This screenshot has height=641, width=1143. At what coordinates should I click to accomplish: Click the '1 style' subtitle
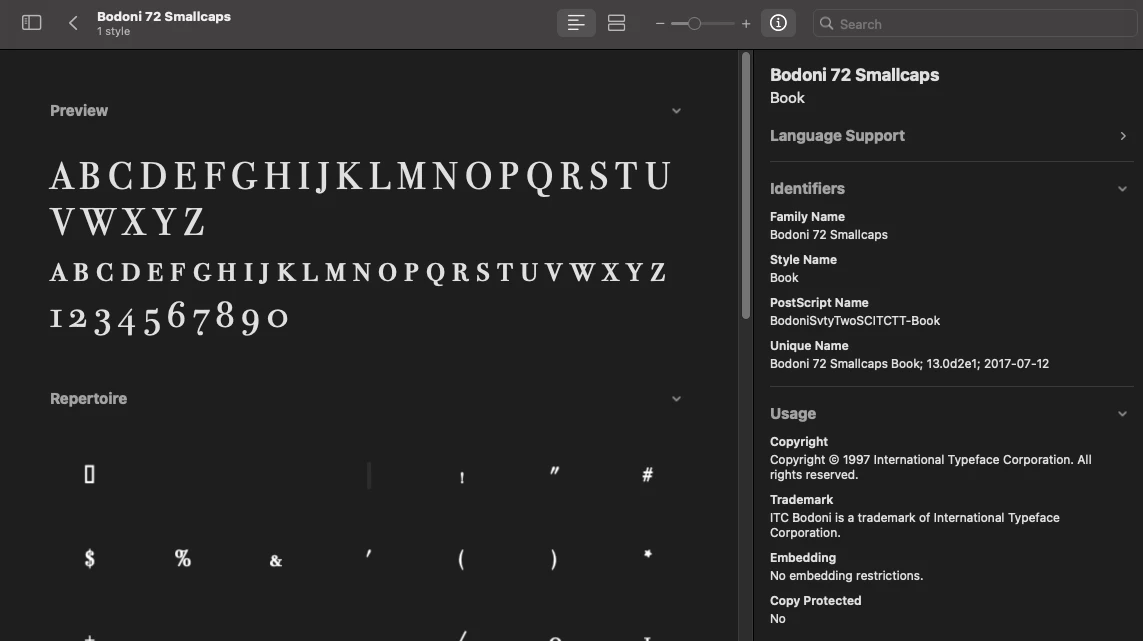(114, 31)
